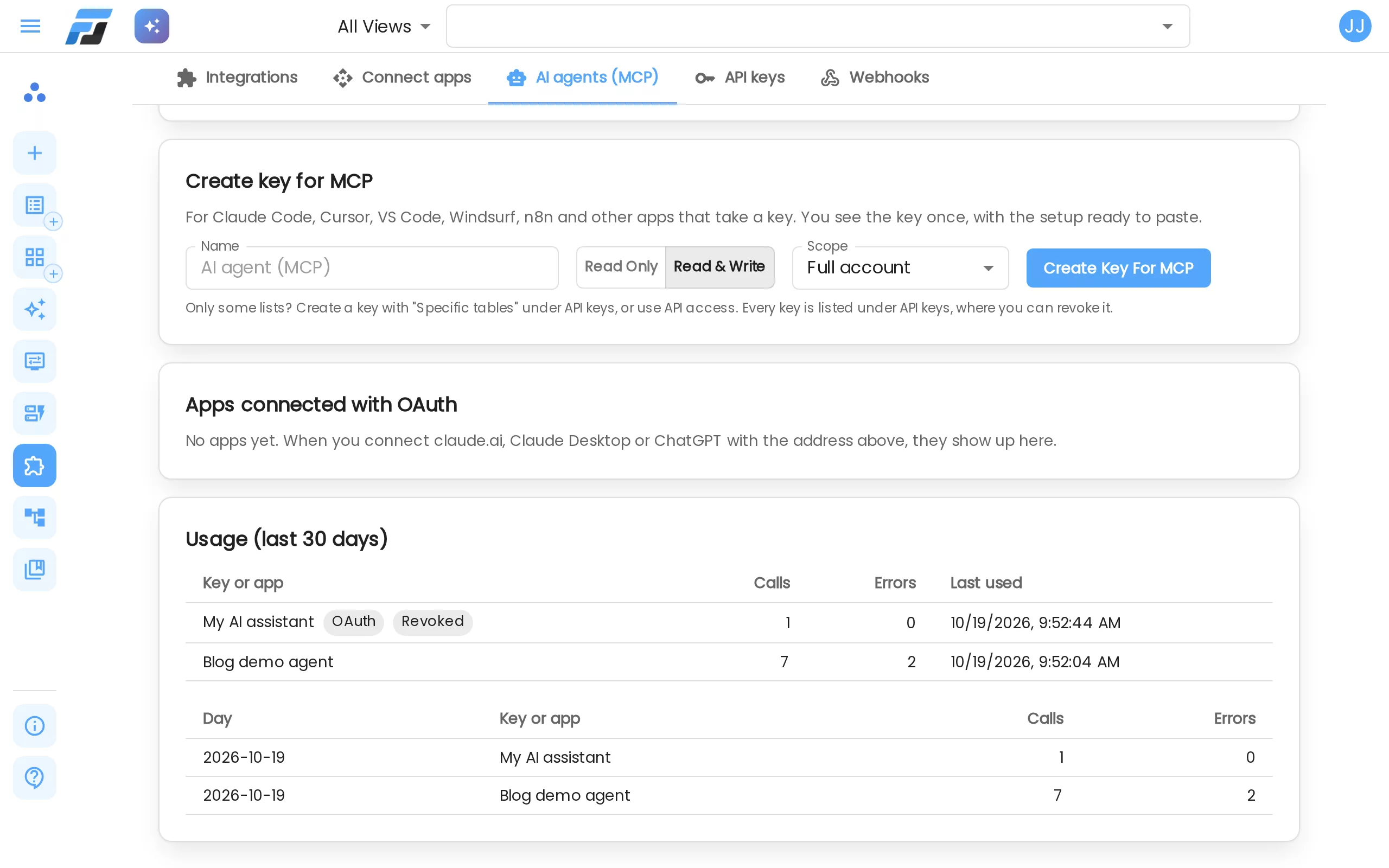The height and width of the screenshot is (868, 1389).
Task: Open the AI sparkles sidebar icon
Action: click(34, 309)
